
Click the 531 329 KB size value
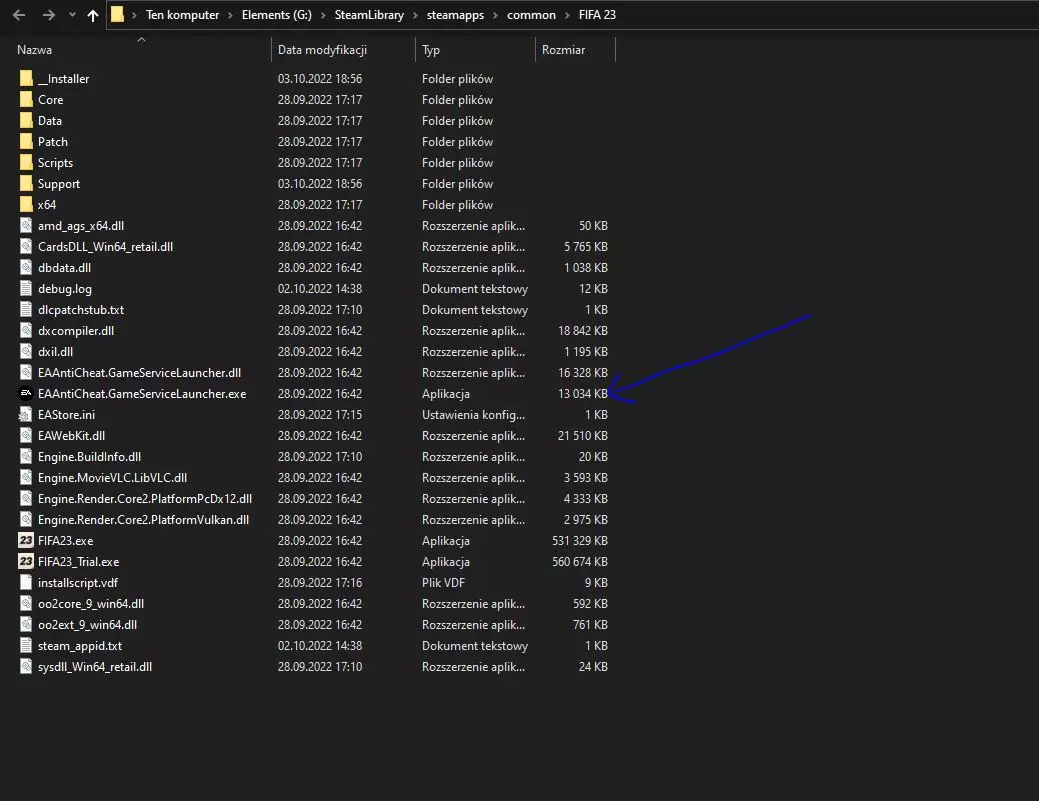[580, 541]
